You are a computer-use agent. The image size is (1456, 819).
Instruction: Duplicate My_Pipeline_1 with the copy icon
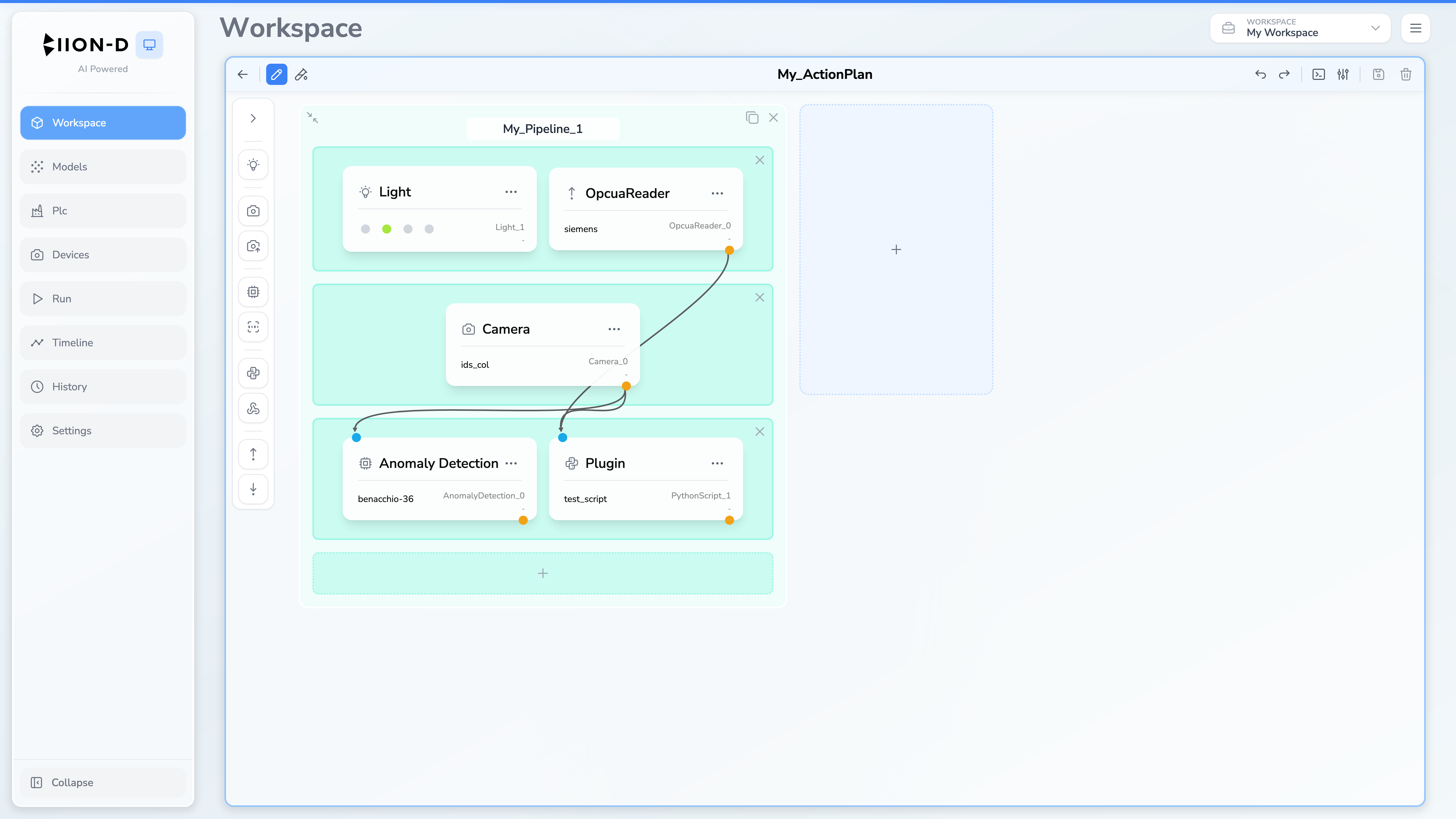[752, 118]
